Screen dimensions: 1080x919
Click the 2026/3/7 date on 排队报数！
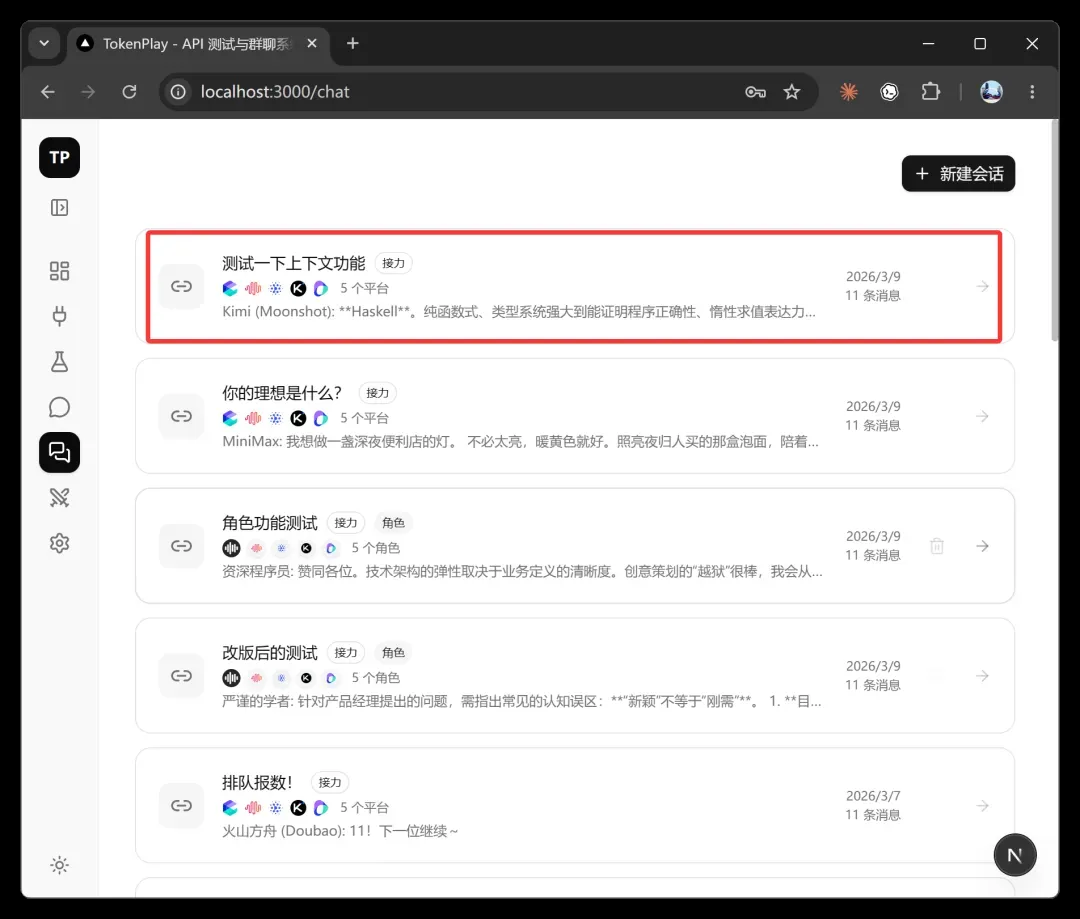(873, 796)
